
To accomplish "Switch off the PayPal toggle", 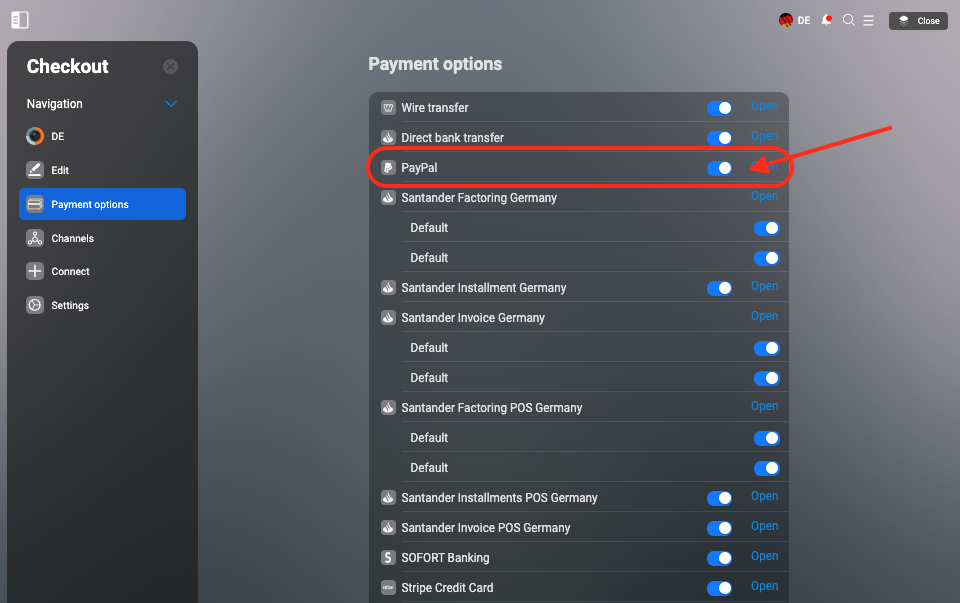I will pos(719,168).
